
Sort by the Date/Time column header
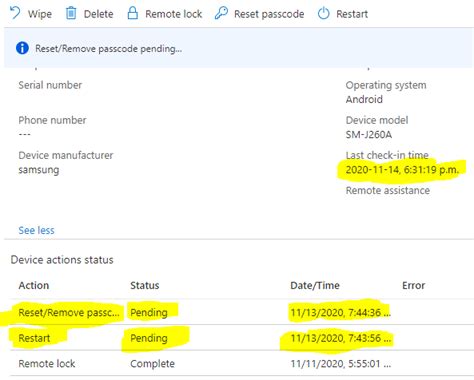click(x=315, y=285)
